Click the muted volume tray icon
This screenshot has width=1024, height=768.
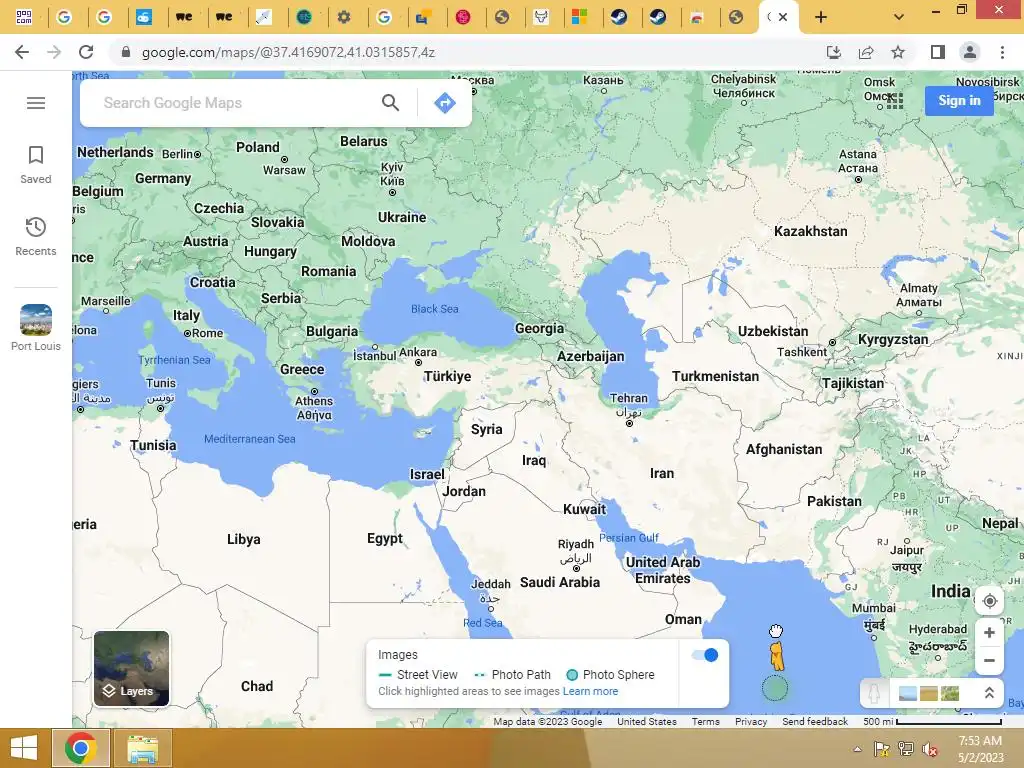pos(930,749)
